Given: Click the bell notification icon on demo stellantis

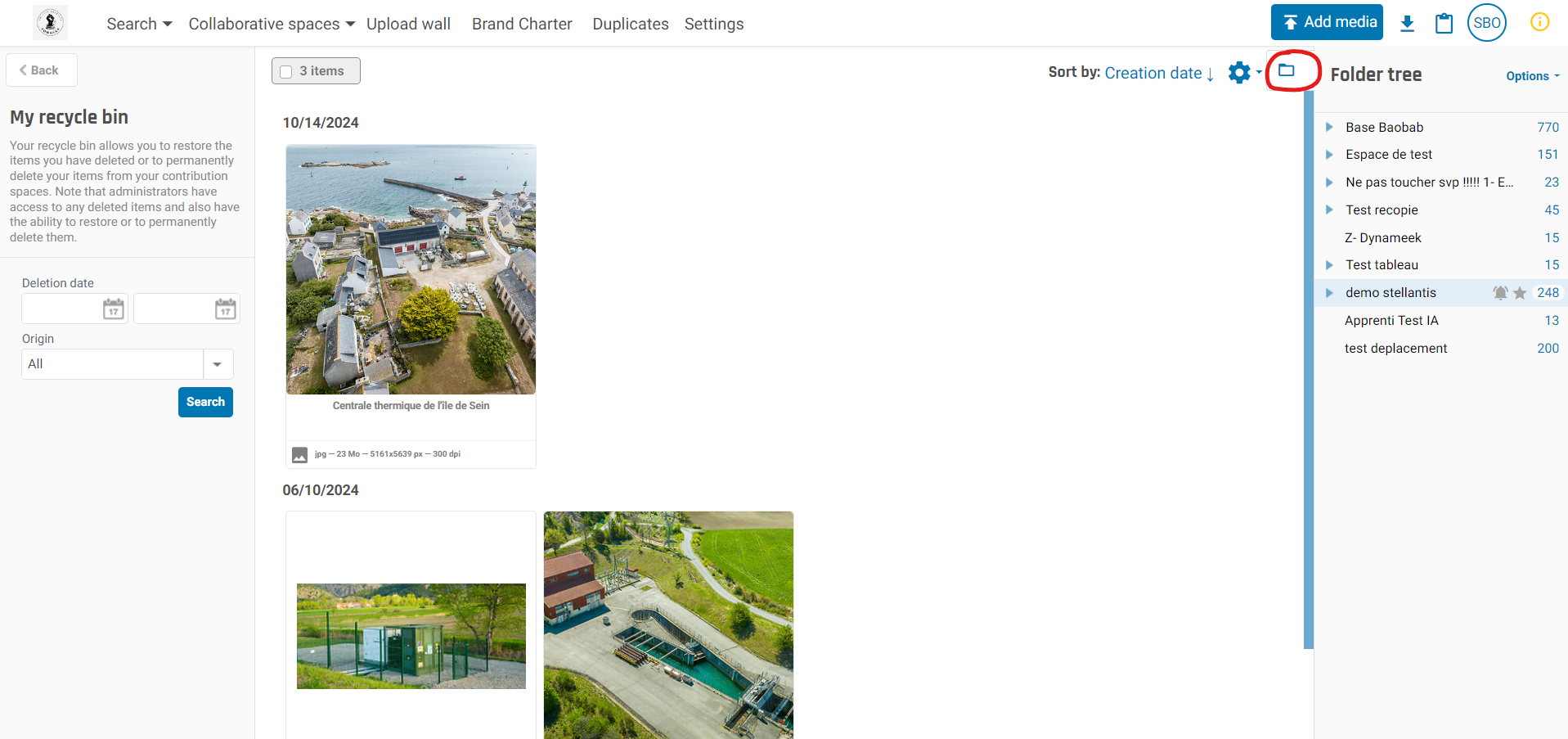Looking at the screenshot, I should (1500, 292).
